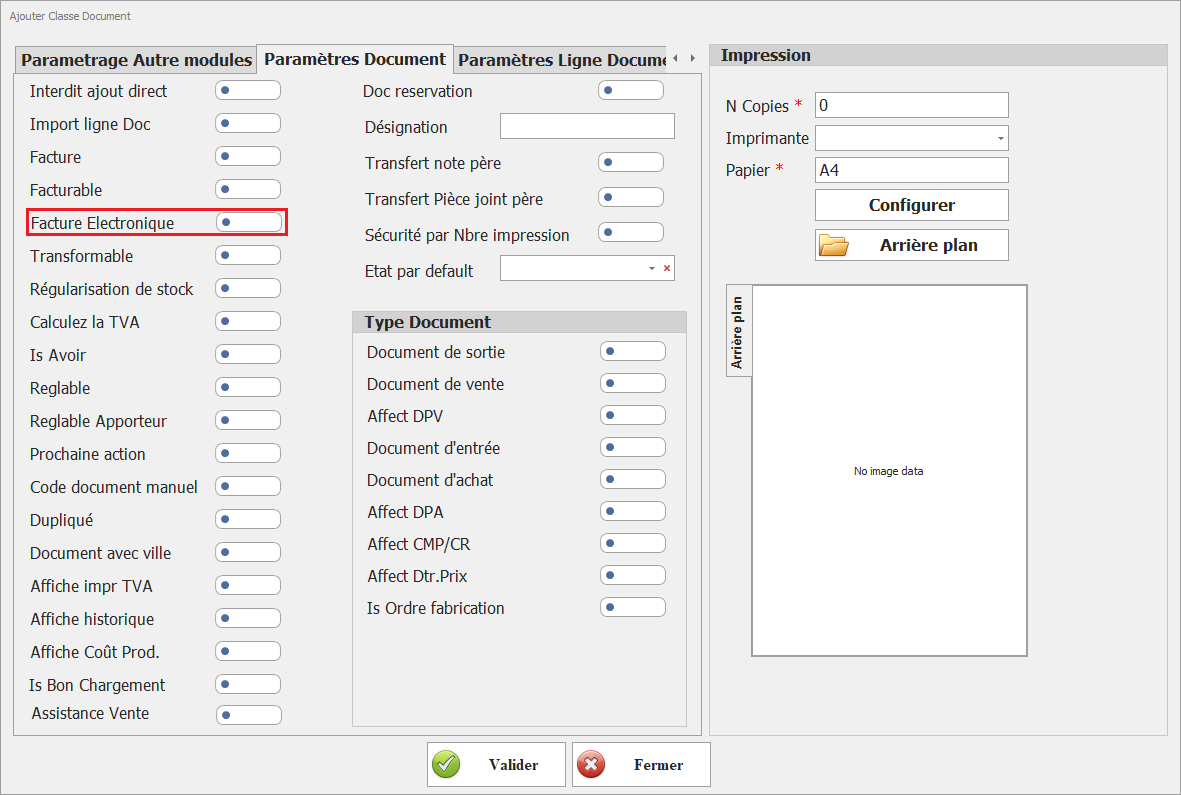
Task: Toggle Affect Dtr.Prix switch
Action: coord(633,575)
